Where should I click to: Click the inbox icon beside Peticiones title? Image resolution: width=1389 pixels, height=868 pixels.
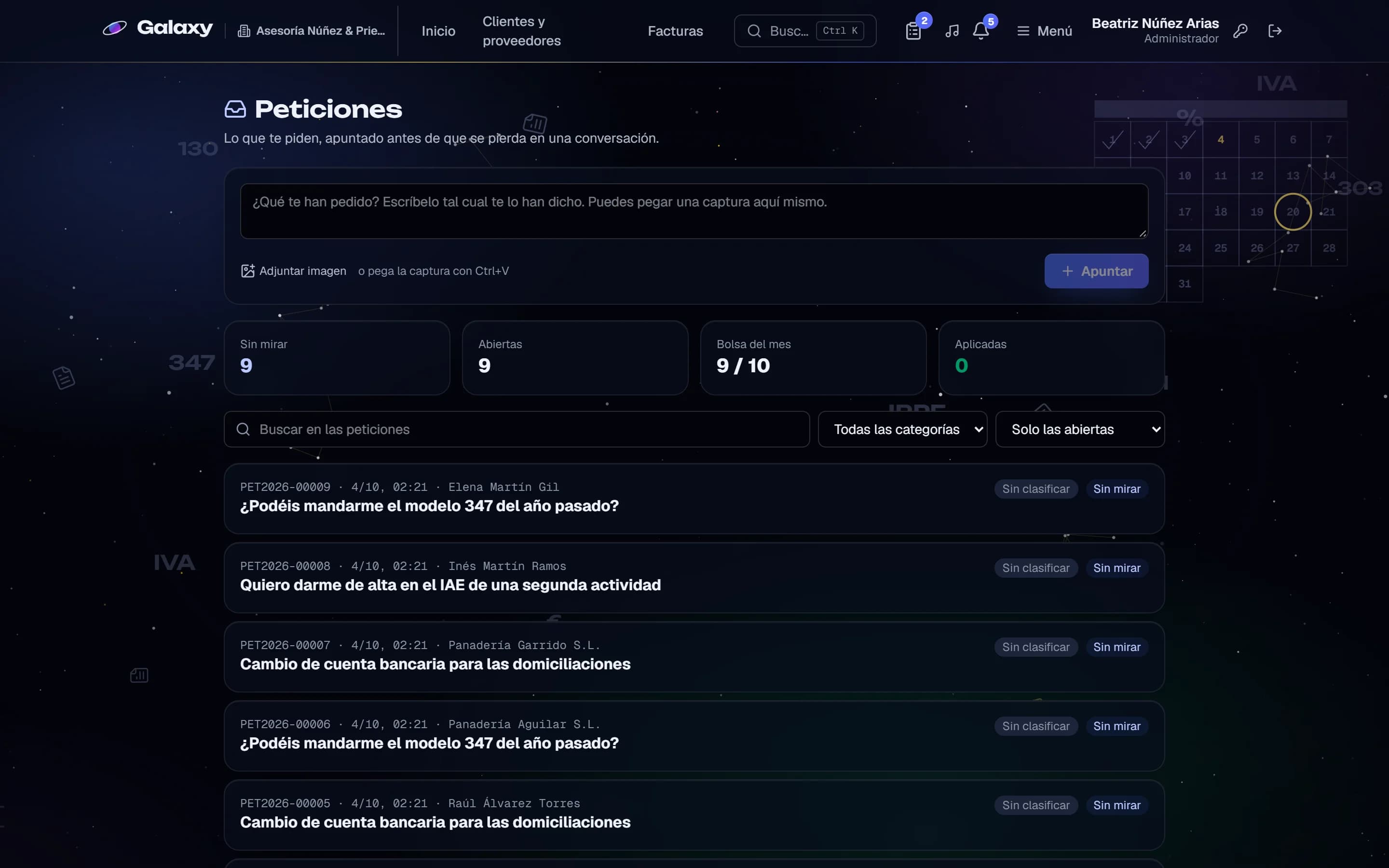[x=235, y=109]
